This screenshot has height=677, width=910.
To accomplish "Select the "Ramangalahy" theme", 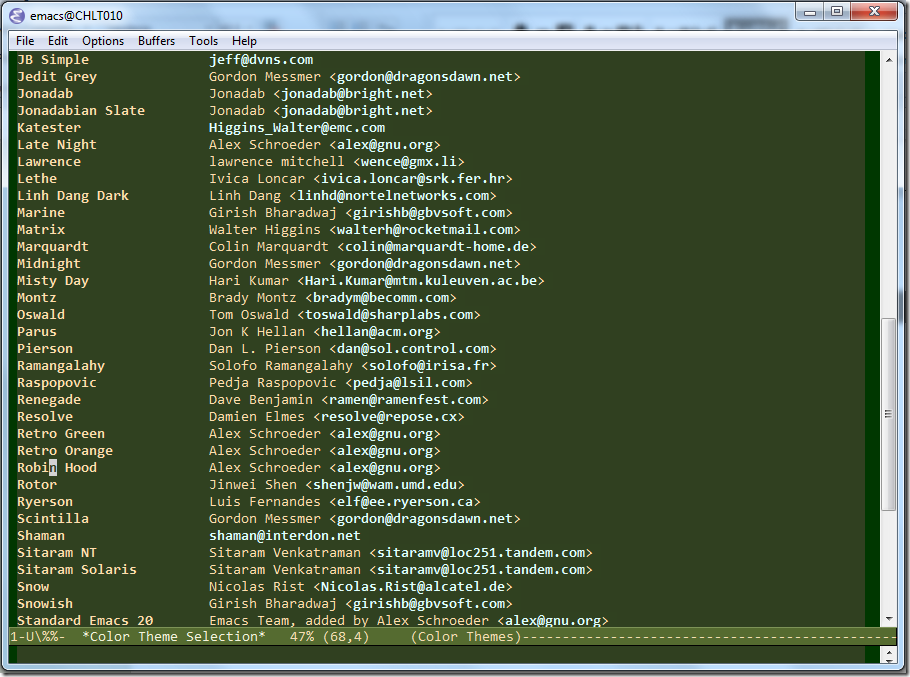I will click(61, 366).
